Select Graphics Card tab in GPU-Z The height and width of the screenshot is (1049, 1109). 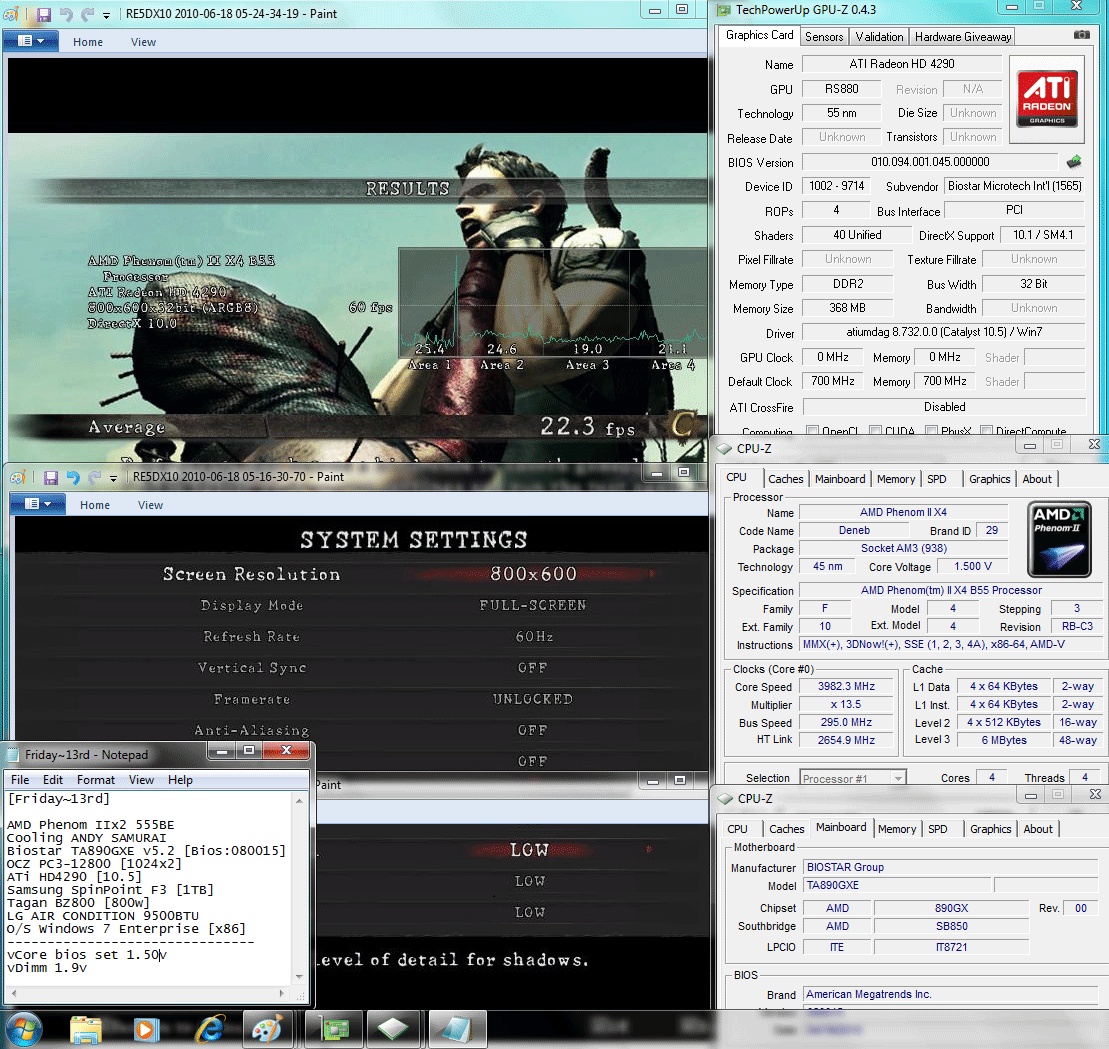point(760,35)
